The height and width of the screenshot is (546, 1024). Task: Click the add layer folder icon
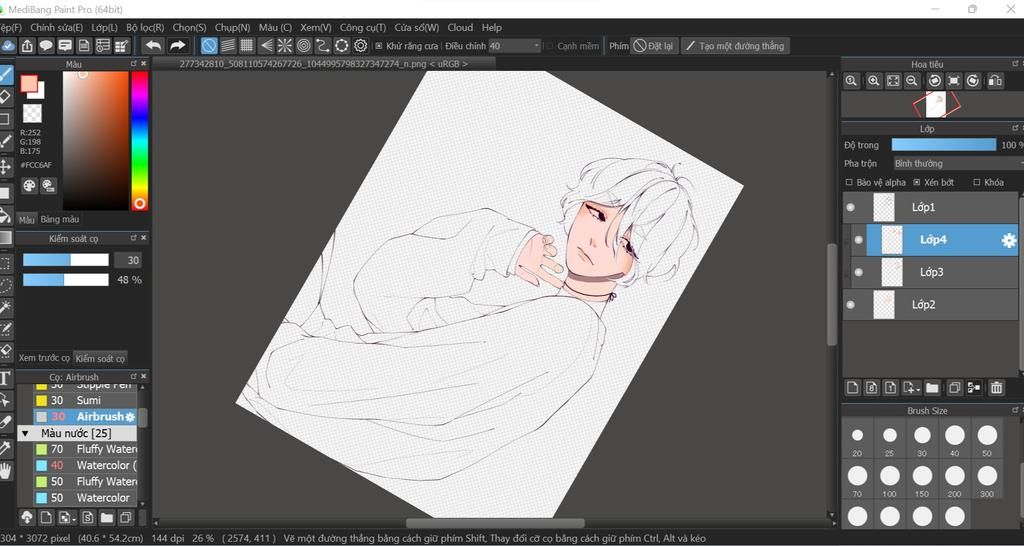click(x=932, y=388)
